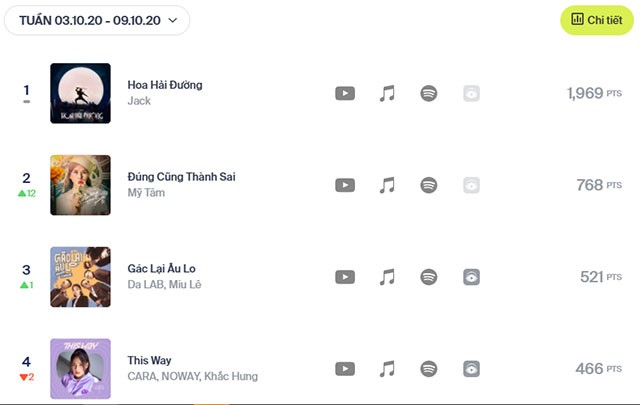The height and width of the screenshot is (405, 640).
Task: Click the This Way cover thumbnail
Action: [80, 369]
